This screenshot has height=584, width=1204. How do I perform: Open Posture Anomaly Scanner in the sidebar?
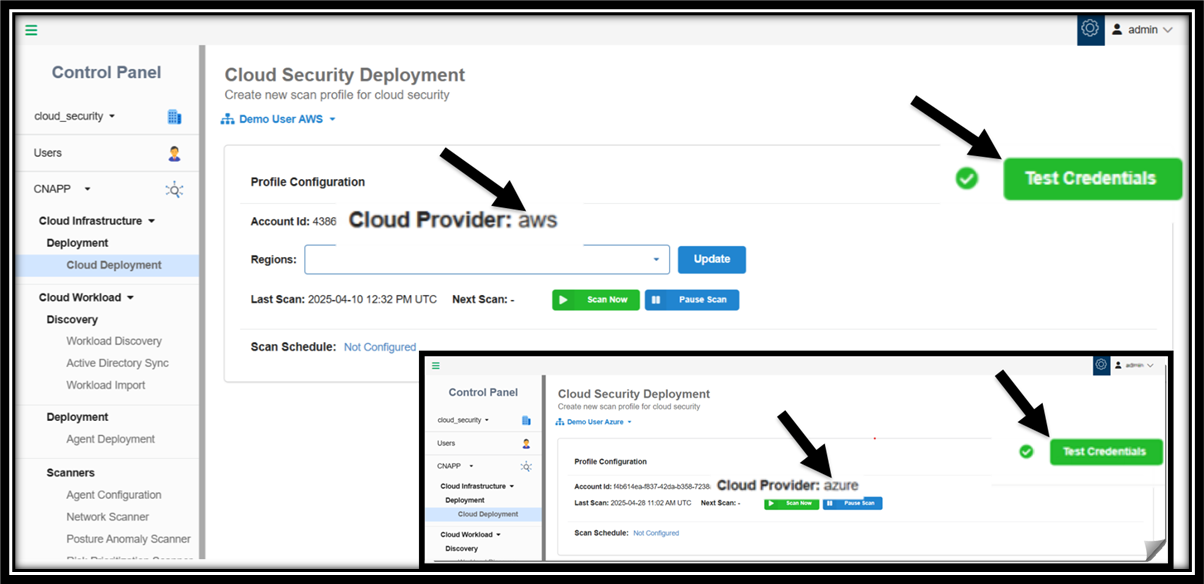click(x=128, y=539)
